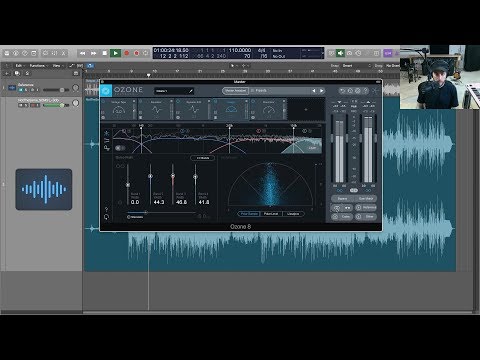Open the left-click tool menu pointer
Viewport: 480px width, 360px height.
tap(233, 66)
